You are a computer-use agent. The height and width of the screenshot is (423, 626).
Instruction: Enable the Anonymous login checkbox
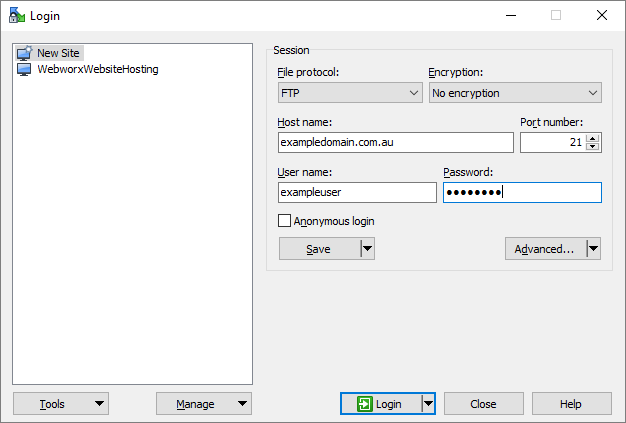(x=284, y=221)
